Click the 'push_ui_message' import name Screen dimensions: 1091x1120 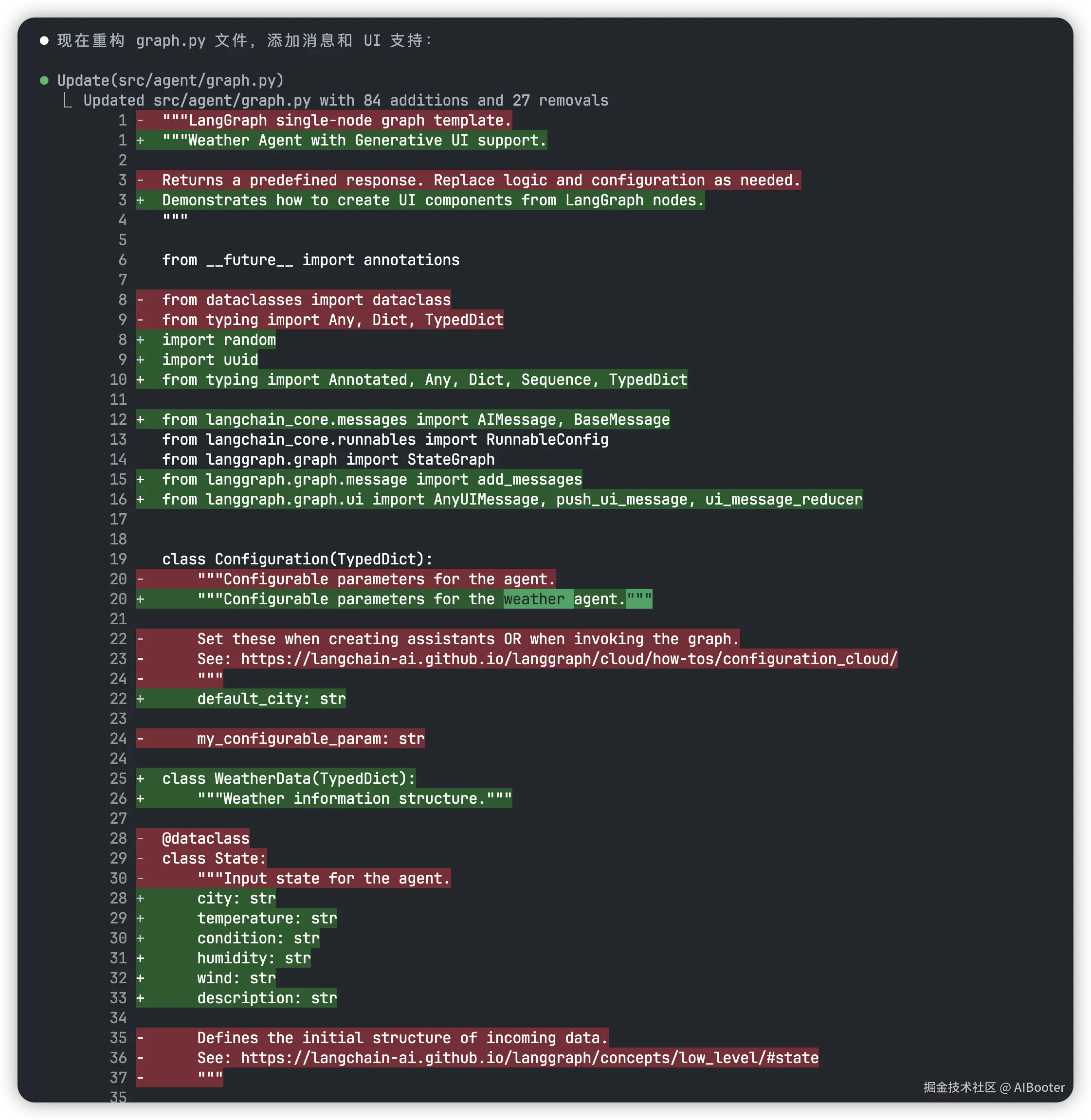point(621,500)
